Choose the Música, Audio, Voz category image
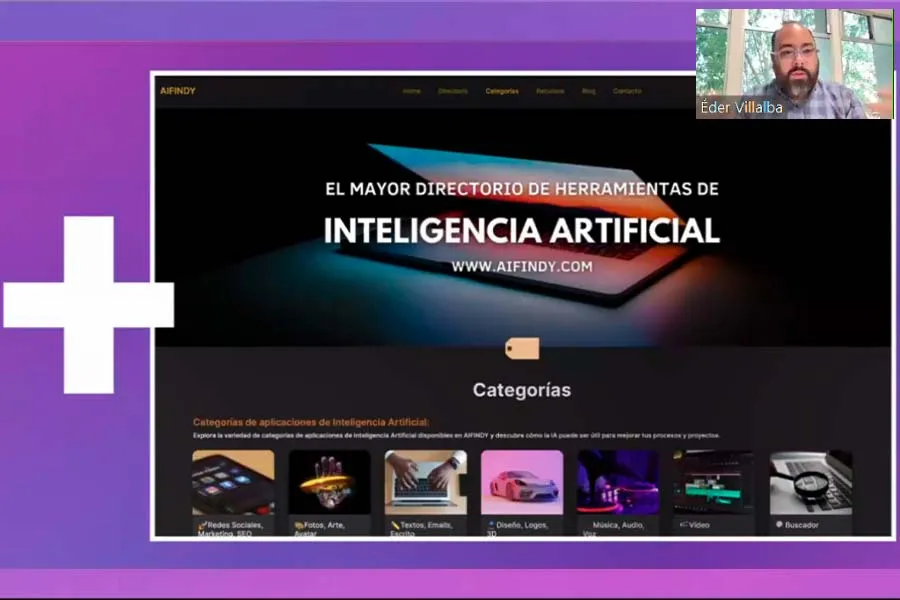The image size is (900, 600). (617, 482)
